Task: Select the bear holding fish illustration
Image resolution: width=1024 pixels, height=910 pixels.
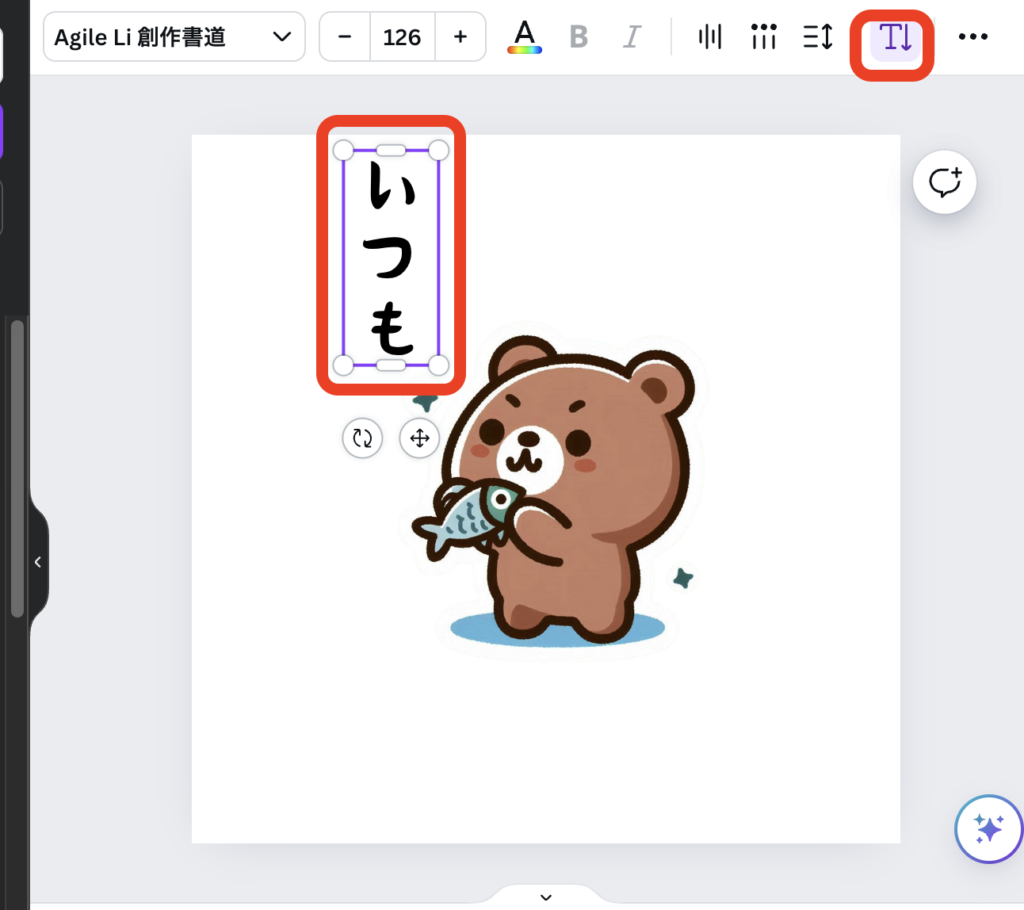Action: pyautogui.click(x=560, y=500)
